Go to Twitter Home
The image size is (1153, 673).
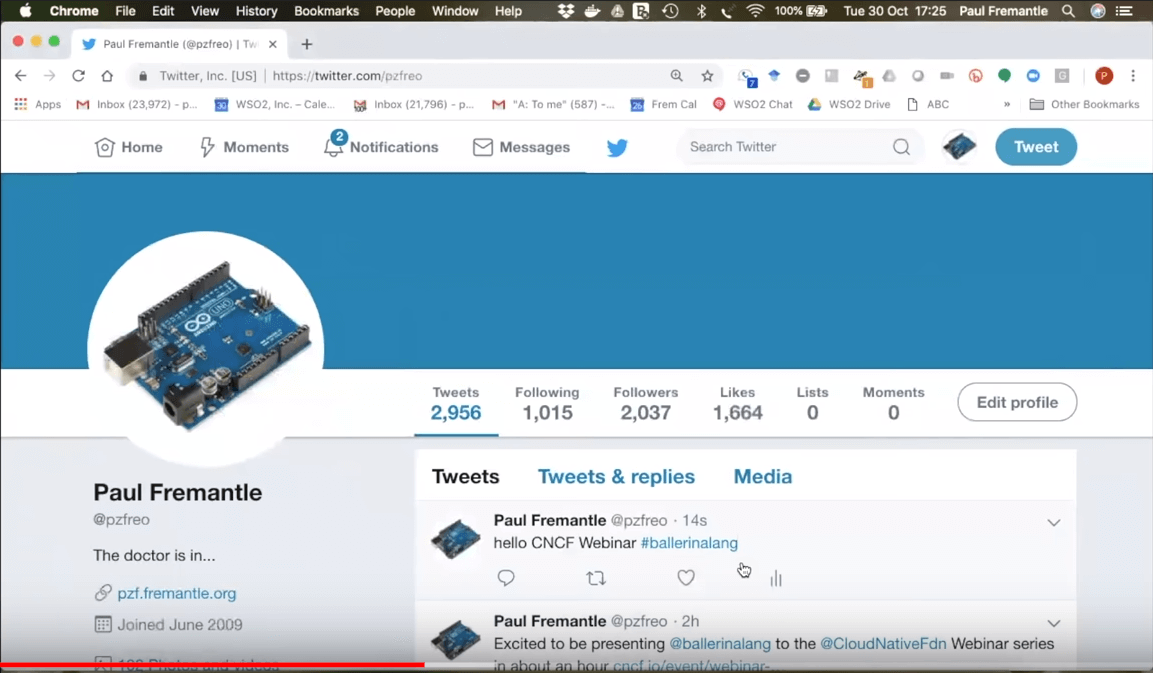[129, 147]
